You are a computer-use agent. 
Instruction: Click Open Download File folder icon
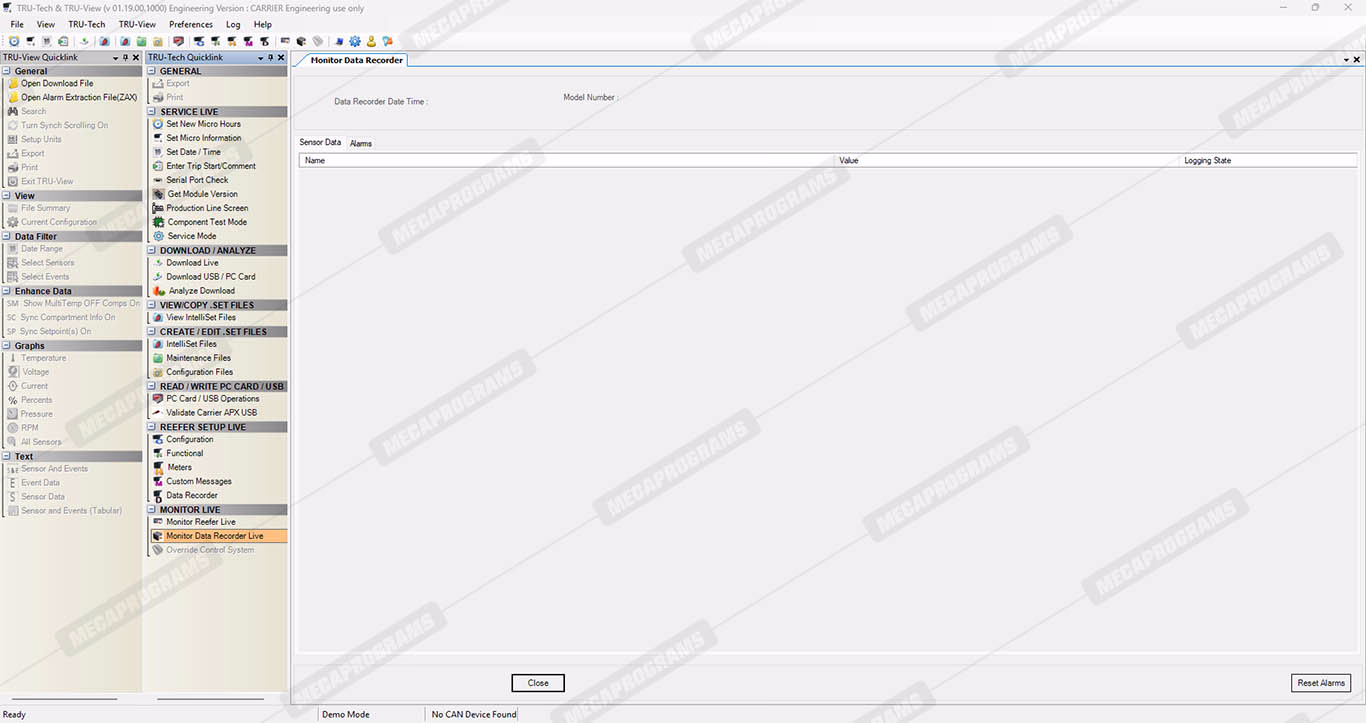coord(13,84)
